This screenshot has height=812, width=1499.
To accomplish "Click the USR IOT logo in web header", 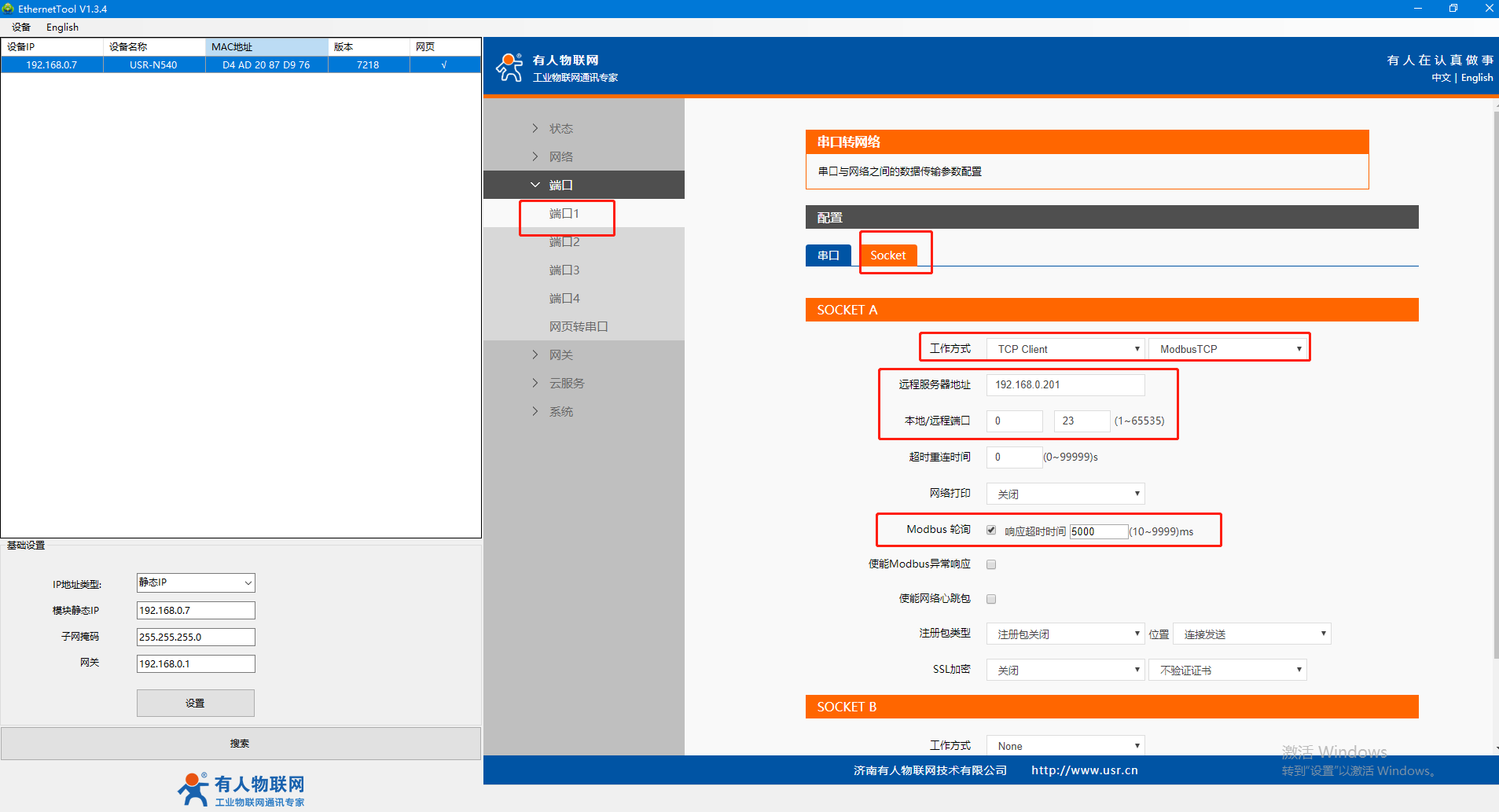I will tap(509, 68).
